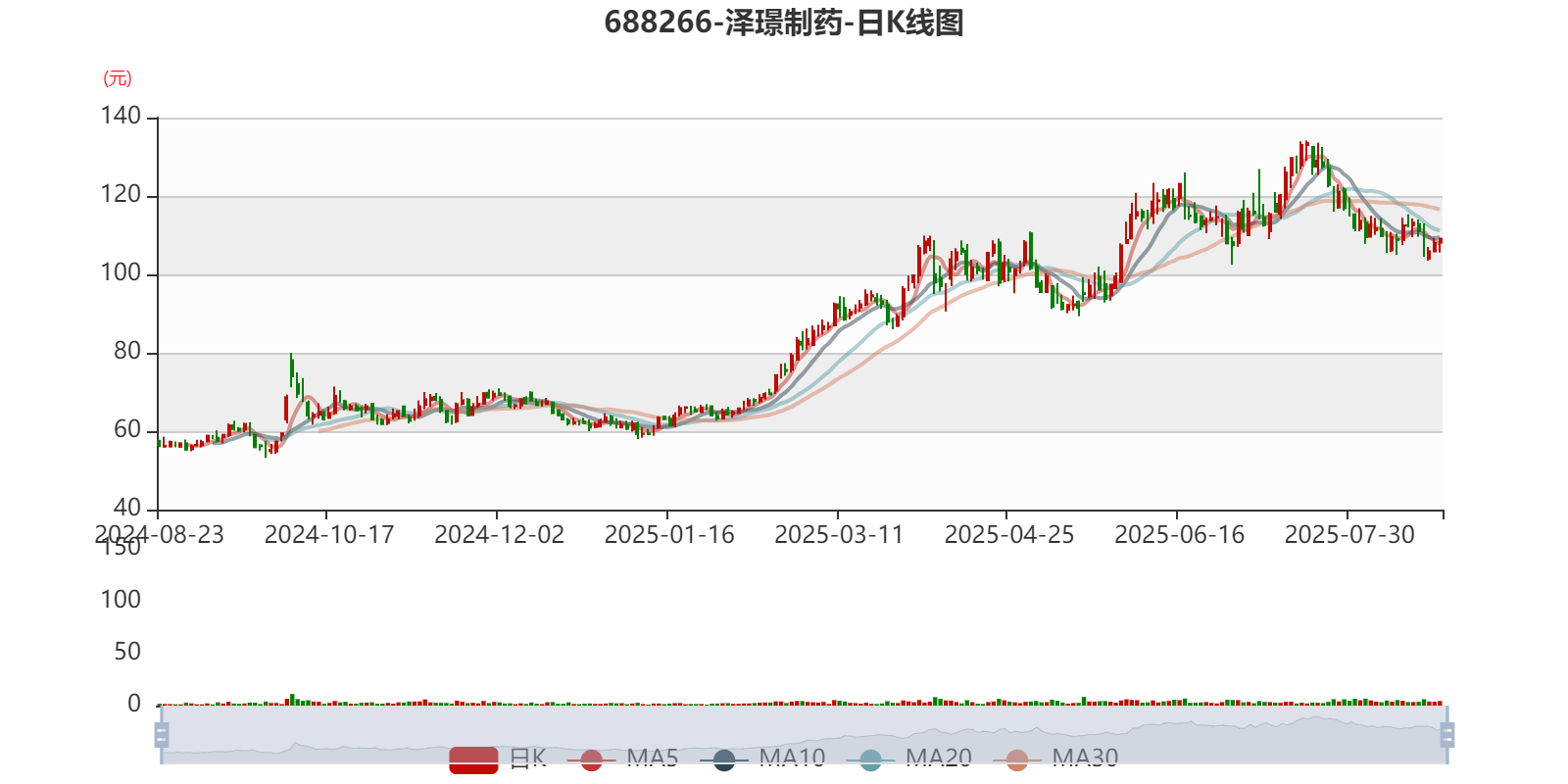Image resolution: width=1568 pixels, height=784 pixels.
Task: Click the 2025-06-16 date axis label
Action: tap(1180, 535)
